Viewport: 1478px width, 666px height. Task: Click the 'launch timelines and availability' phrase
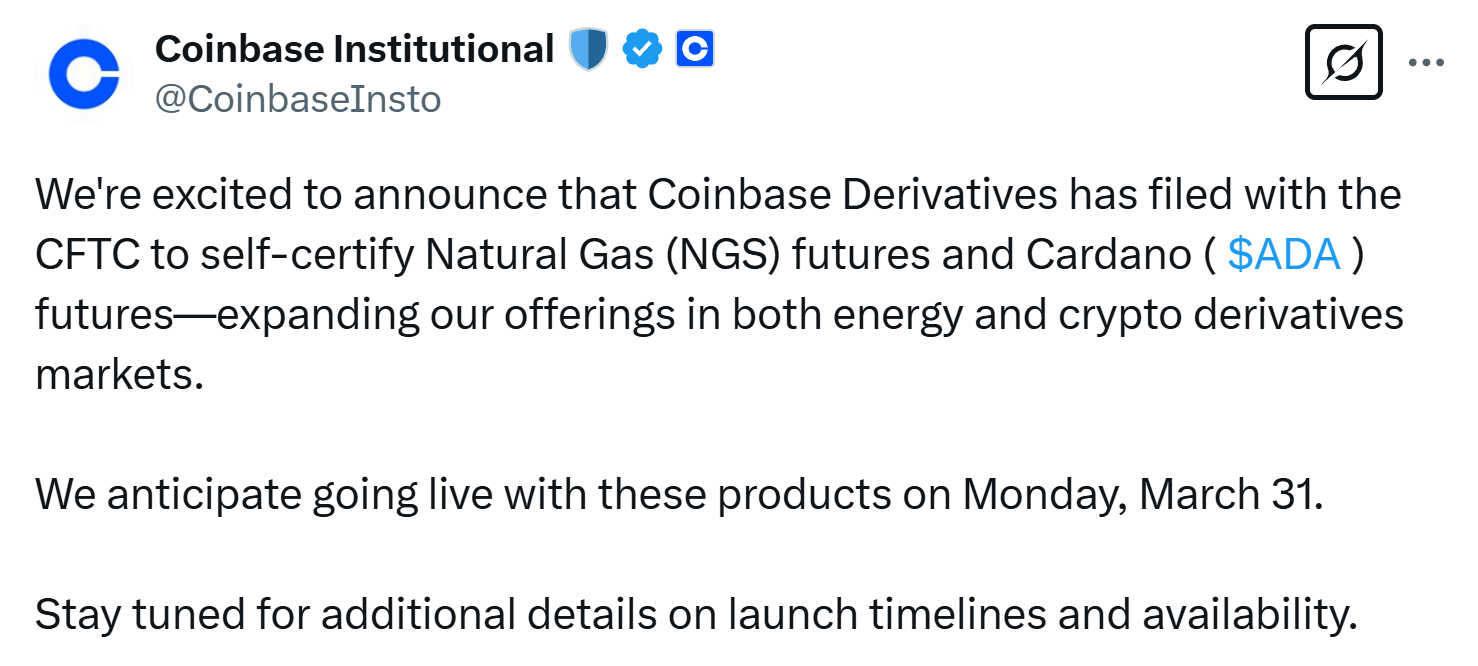coord(1042,615)
